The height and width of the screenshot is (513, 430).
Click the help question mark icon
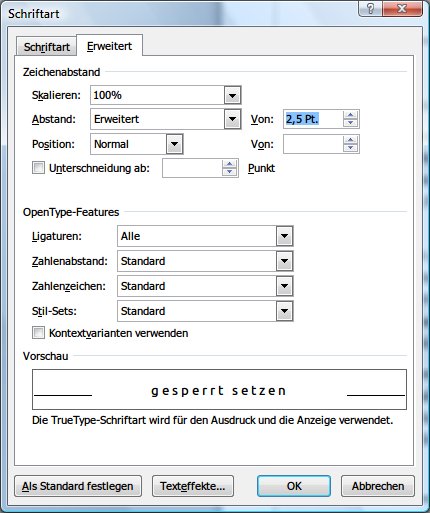370,8
